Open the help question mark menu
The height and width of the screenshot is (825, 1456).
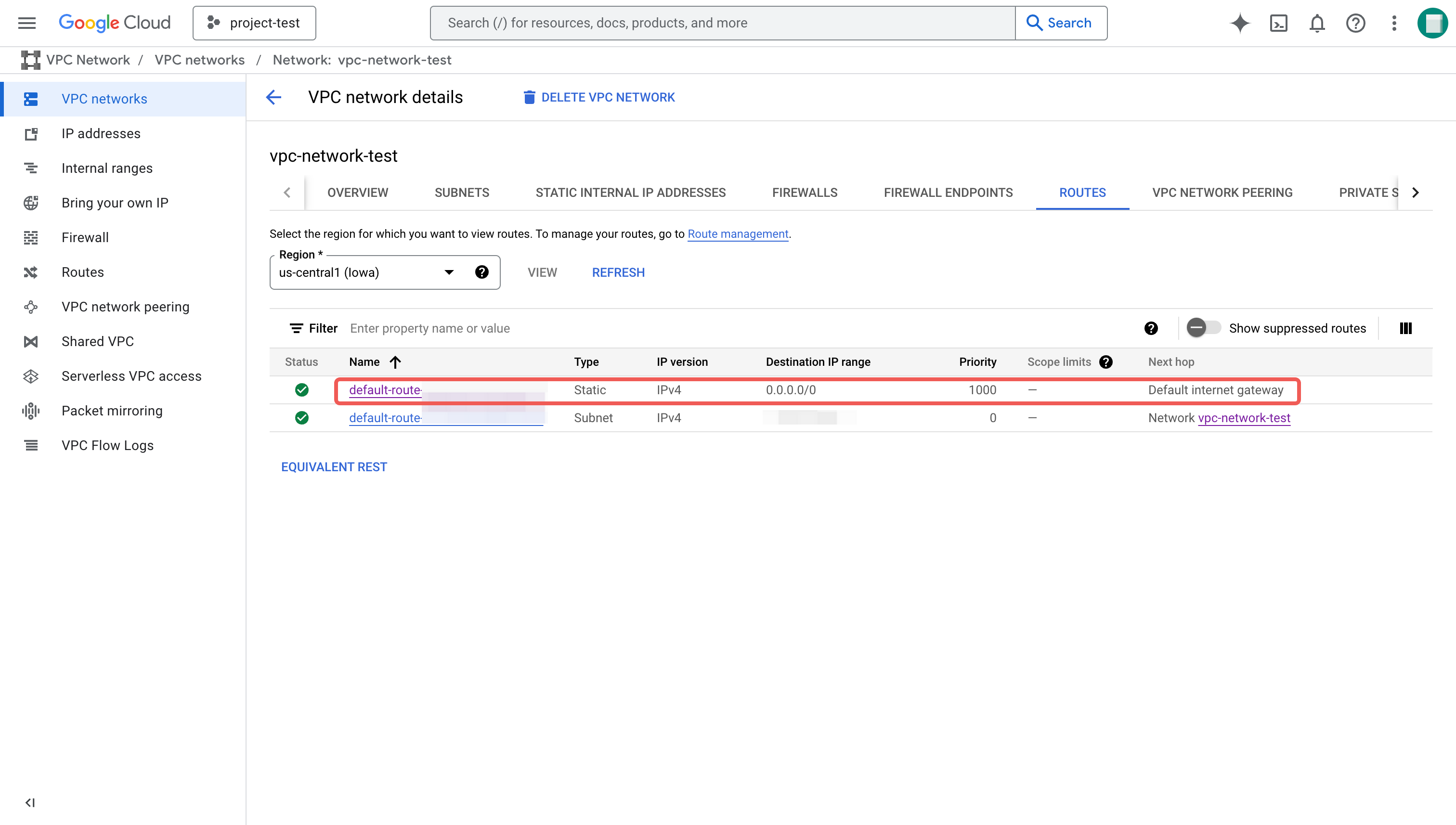click(x=1356, y=23)
